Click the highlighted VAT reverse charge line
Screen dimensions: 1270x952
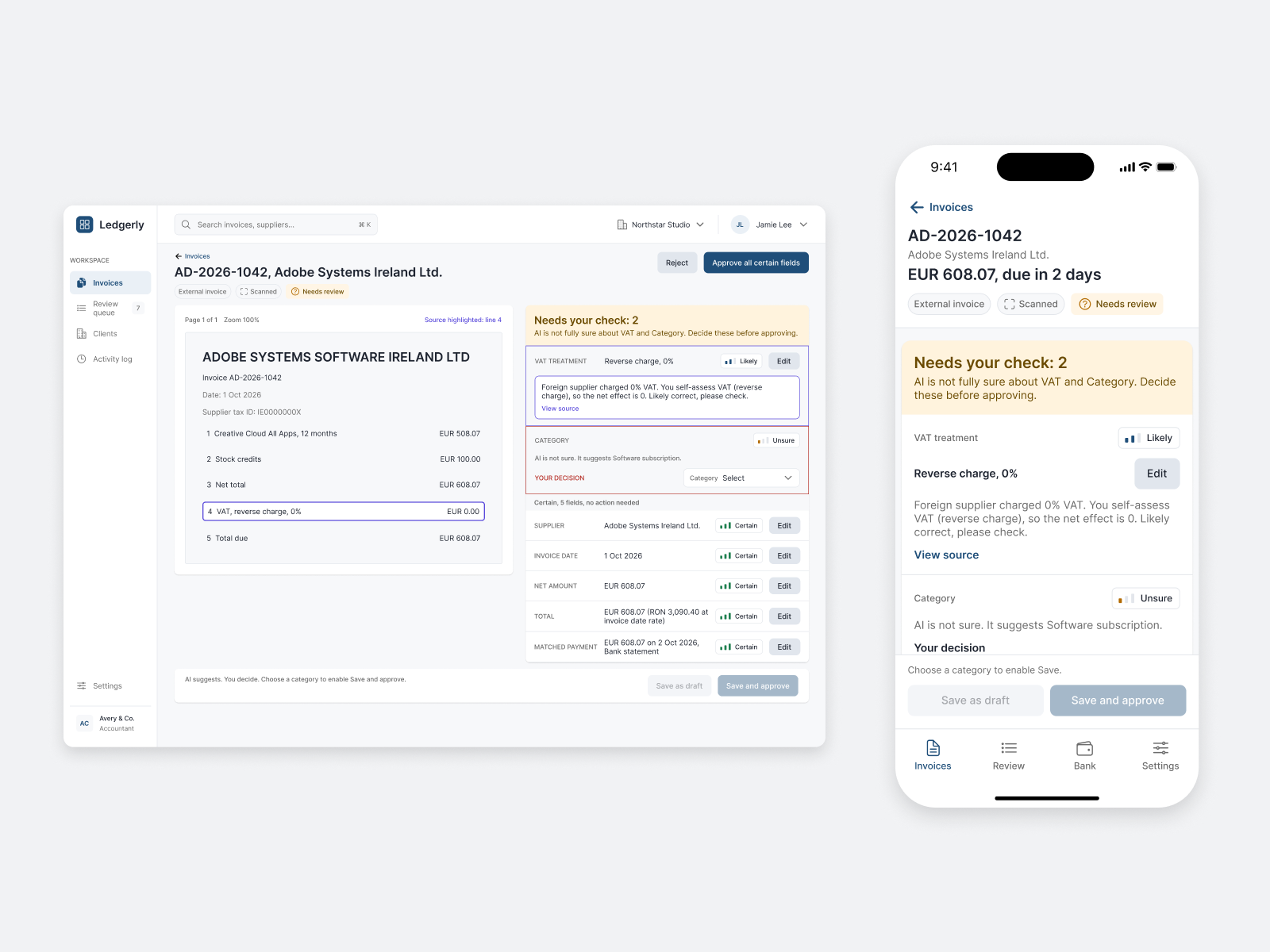[x=344, y=512]
